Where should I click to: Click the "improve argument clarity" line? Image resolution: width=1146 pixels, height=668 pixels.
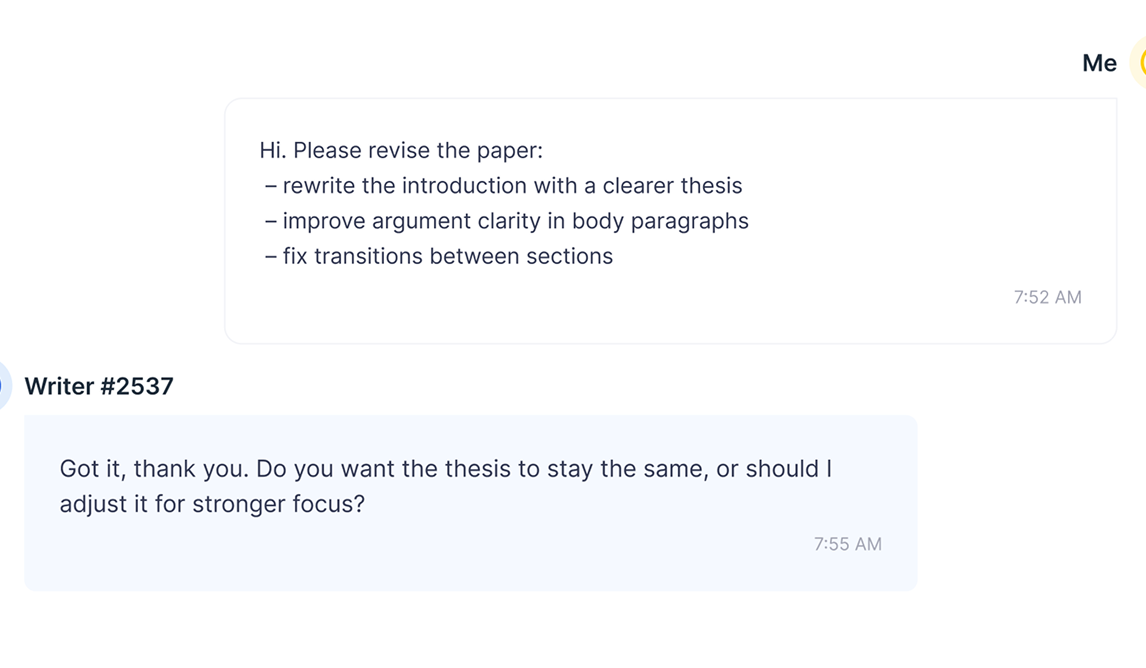506,221
